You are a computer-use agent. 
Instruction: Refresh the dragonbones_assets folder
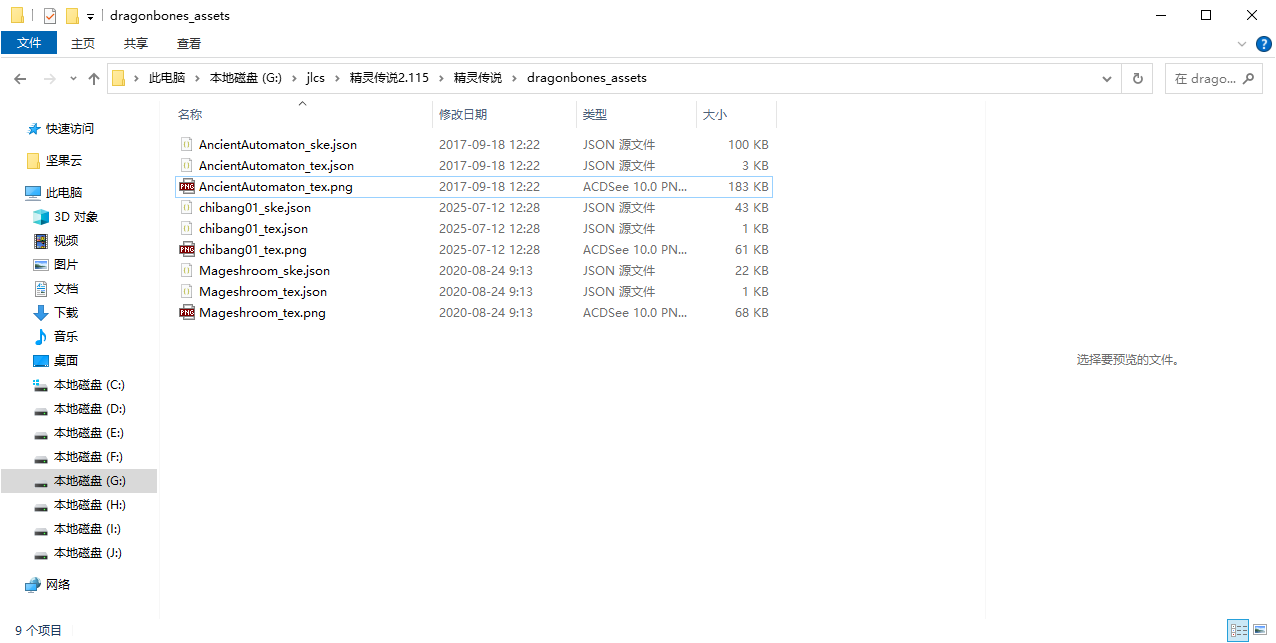1137,78
